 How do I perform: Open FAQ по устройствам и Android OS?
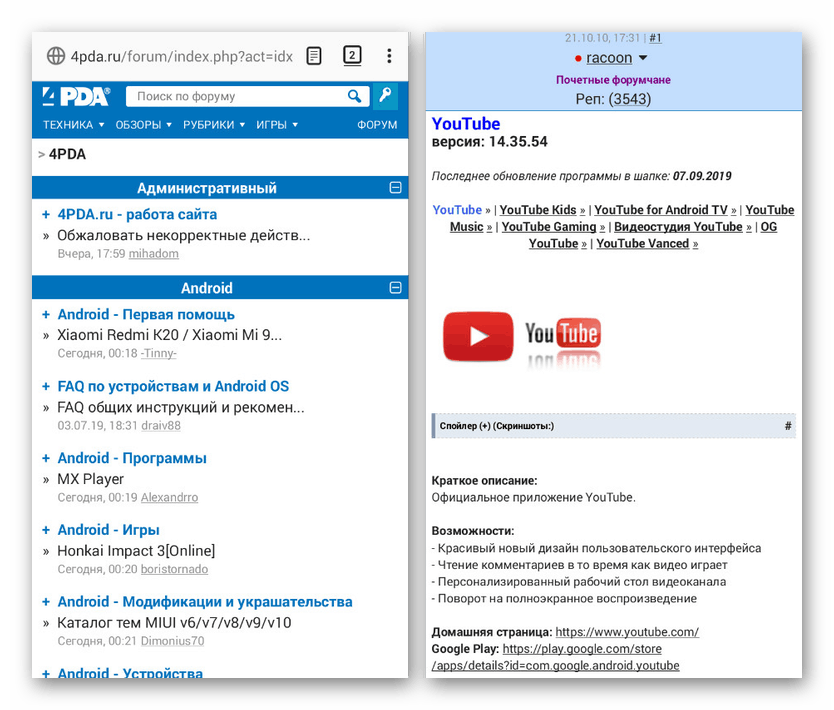point(173,386)
